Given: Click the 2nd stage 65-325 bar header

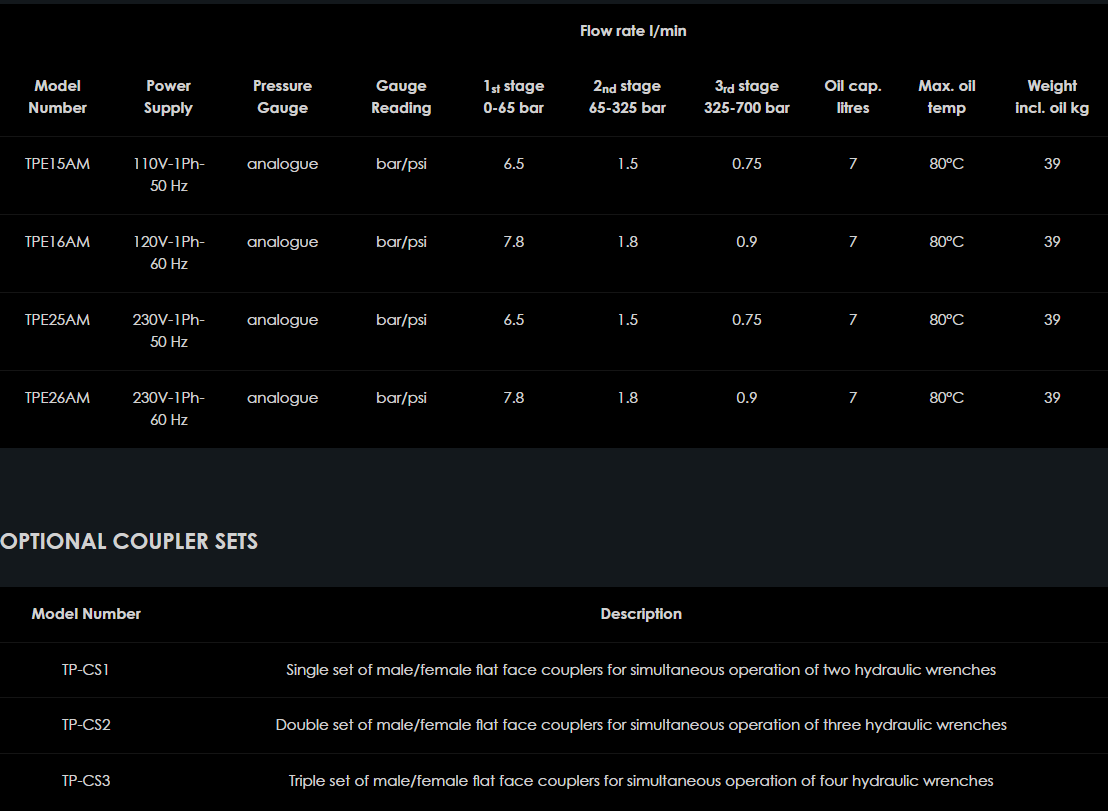Looking at the screenshot, I should pos(627,97).
